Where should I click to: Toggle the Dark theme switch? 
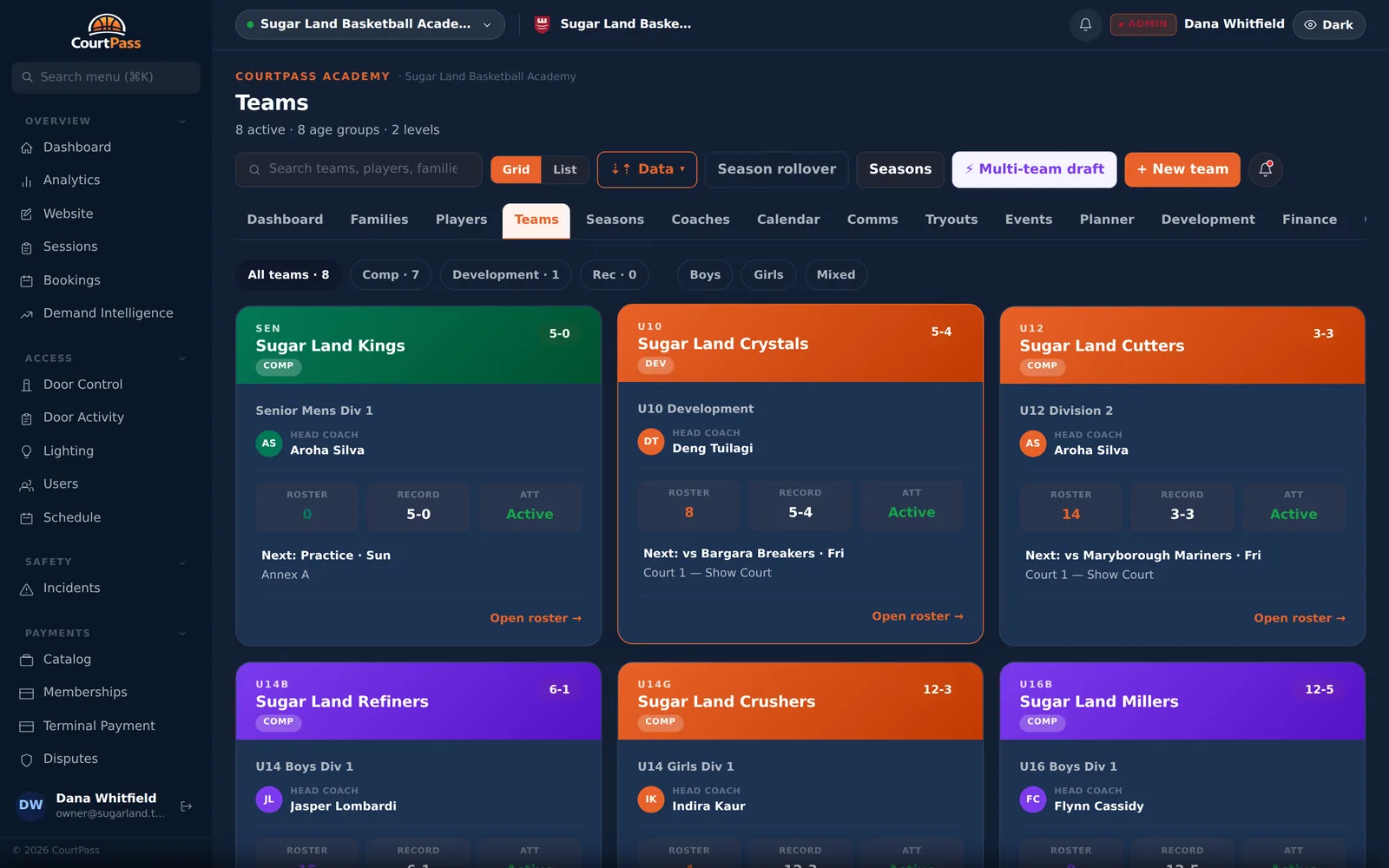[1328, 24]
